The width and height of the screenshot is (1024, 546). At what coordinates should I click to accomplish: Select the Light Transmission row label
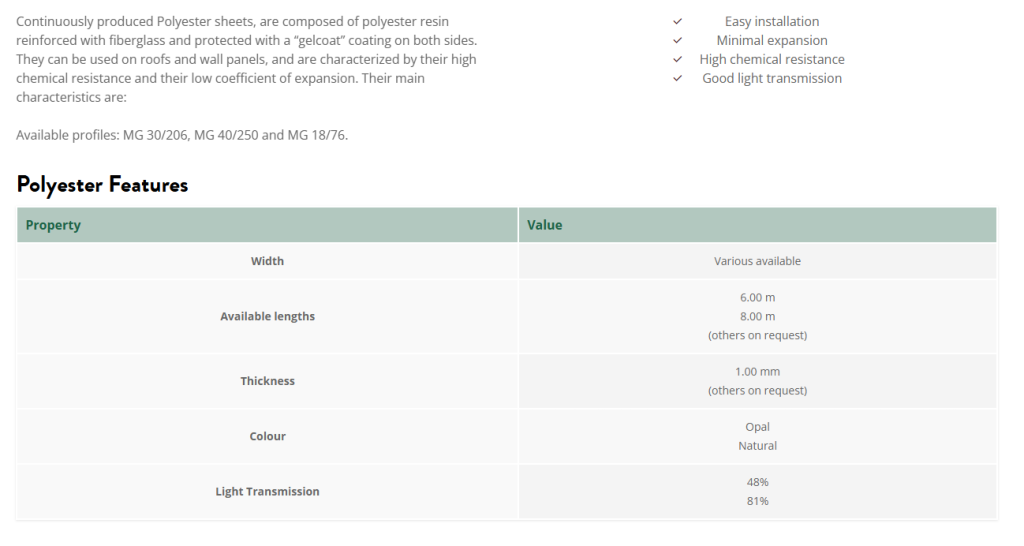click(267, 491)
